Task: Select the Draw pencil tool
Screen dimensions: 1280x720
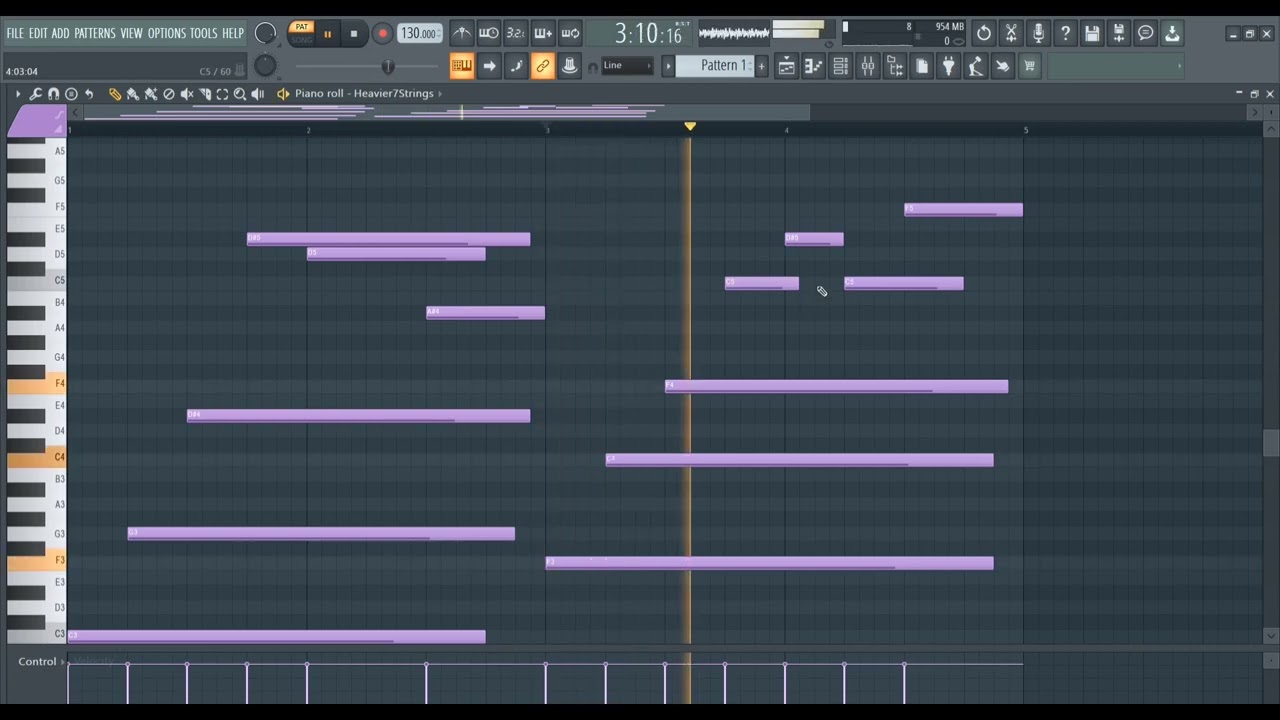Action: tap(115, 93)
